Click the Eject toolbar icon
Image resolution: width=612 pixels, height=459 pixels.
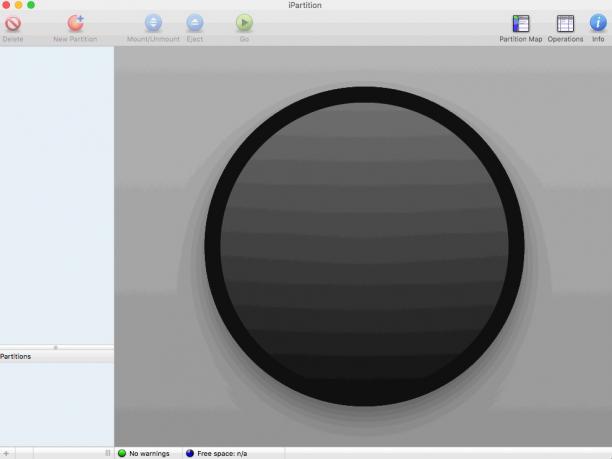pyautogui.click(x=195, y=23)
